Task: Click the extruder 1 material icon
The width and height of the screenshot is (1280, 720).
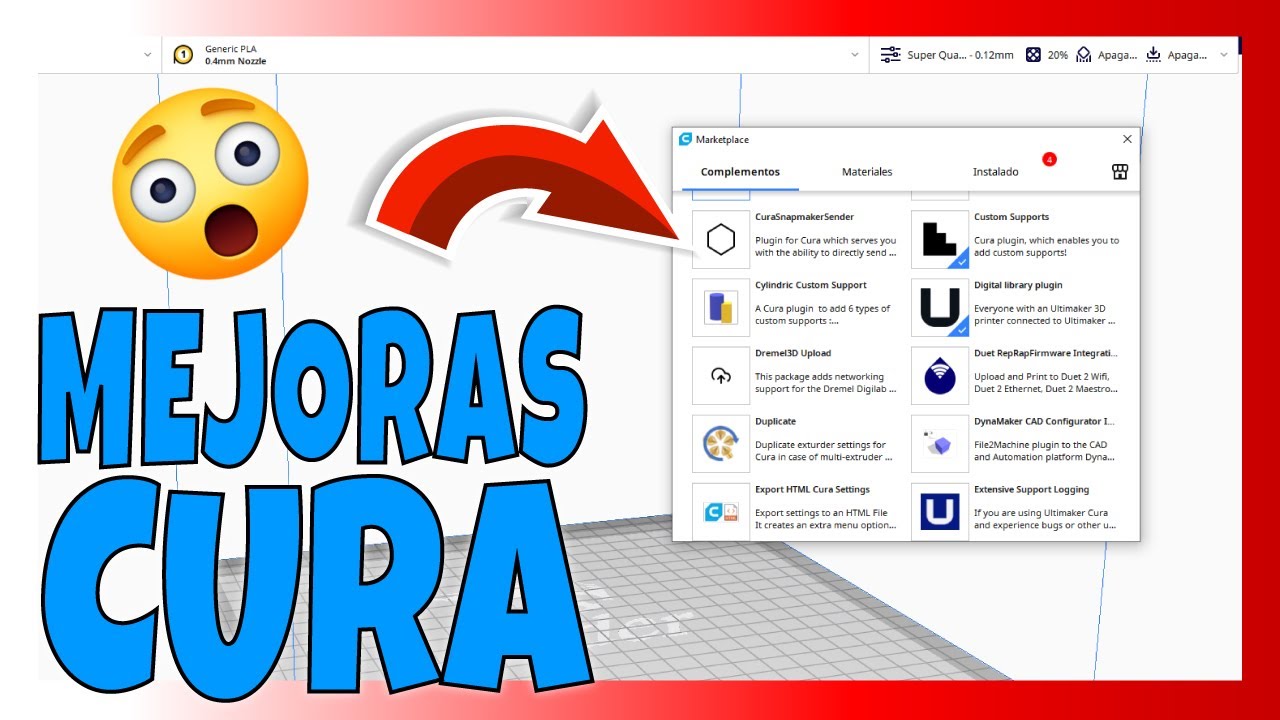Action: tap(183, 55)
